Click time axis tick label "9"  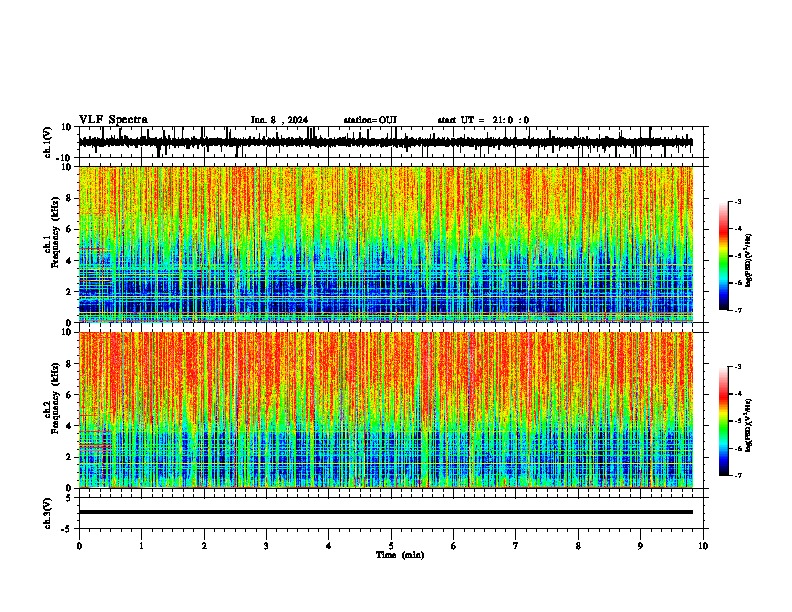[x=640, y=546]
